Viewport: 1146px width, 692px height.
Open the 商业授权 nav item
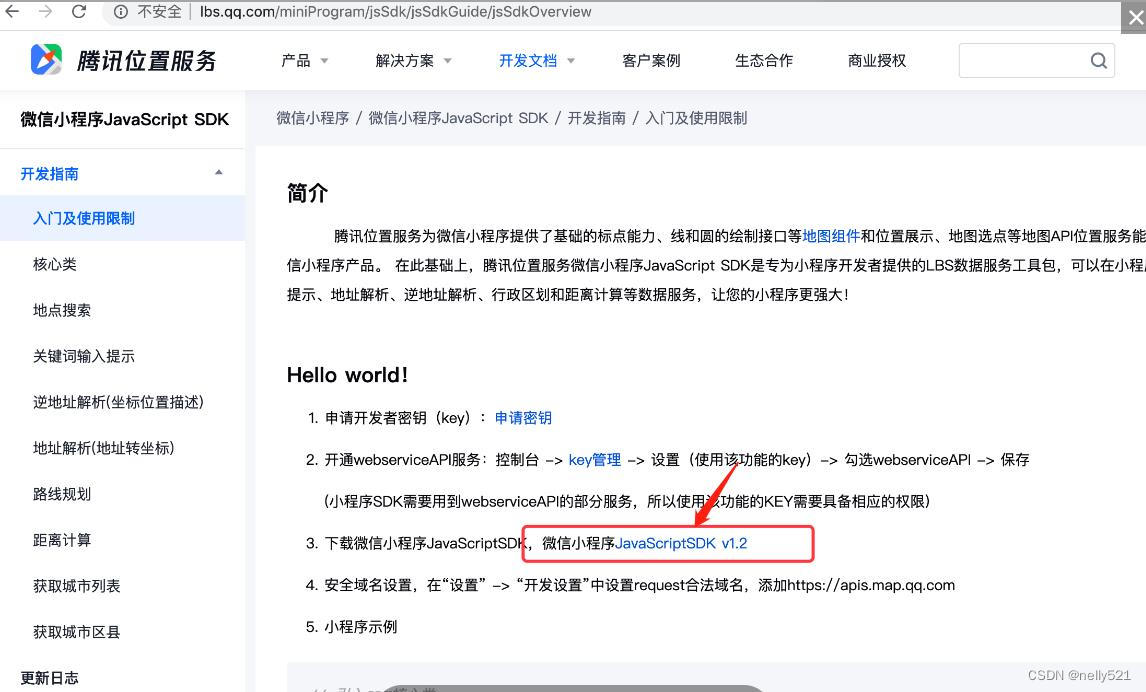click(x=876, y=61)
